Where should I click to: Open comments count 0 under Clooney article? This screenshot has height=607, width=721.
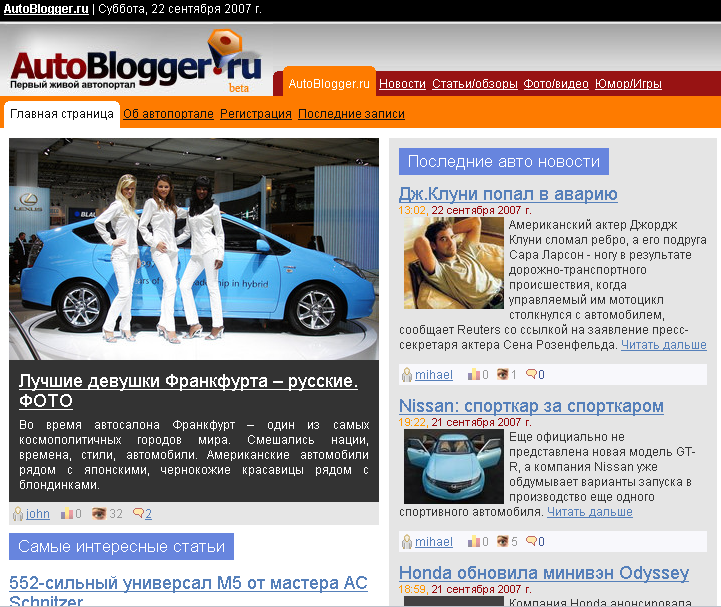(x=541, y=375)
